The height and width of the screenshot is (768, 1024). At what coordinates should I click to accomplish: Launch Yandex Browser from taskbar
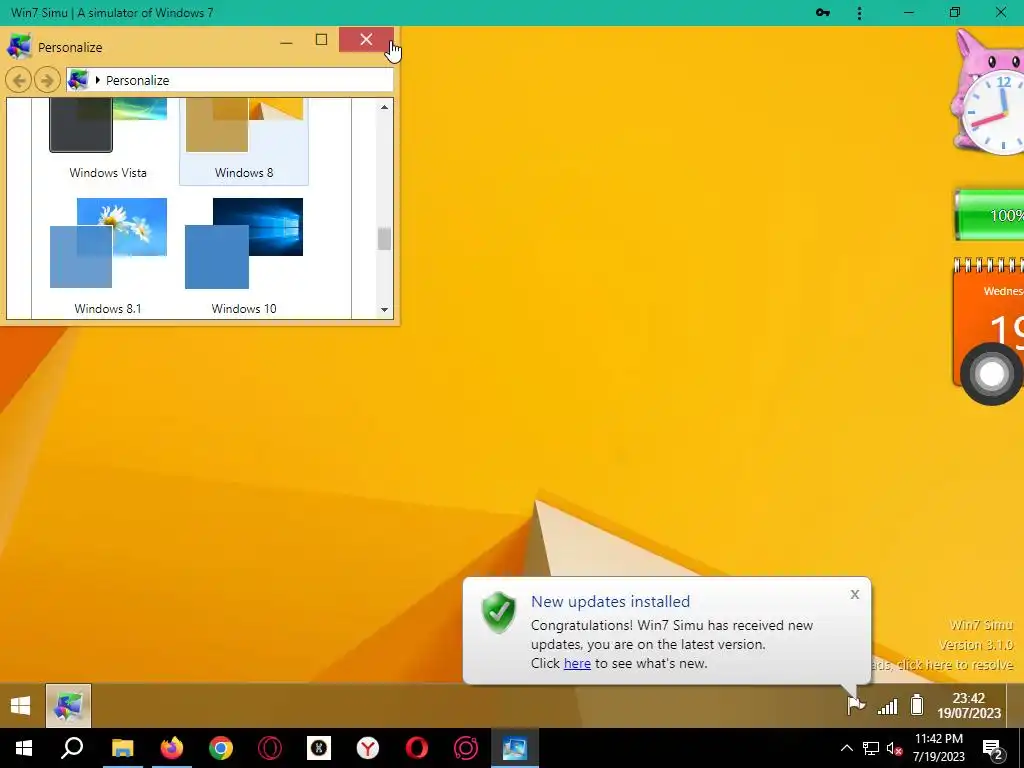[368, 748]
